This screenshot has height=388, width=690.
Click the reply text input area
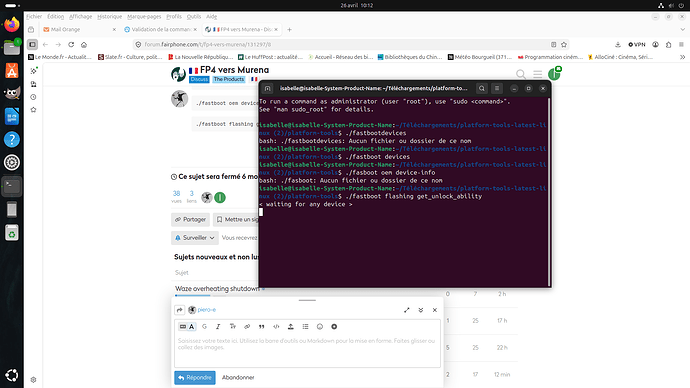coord(307,350)
